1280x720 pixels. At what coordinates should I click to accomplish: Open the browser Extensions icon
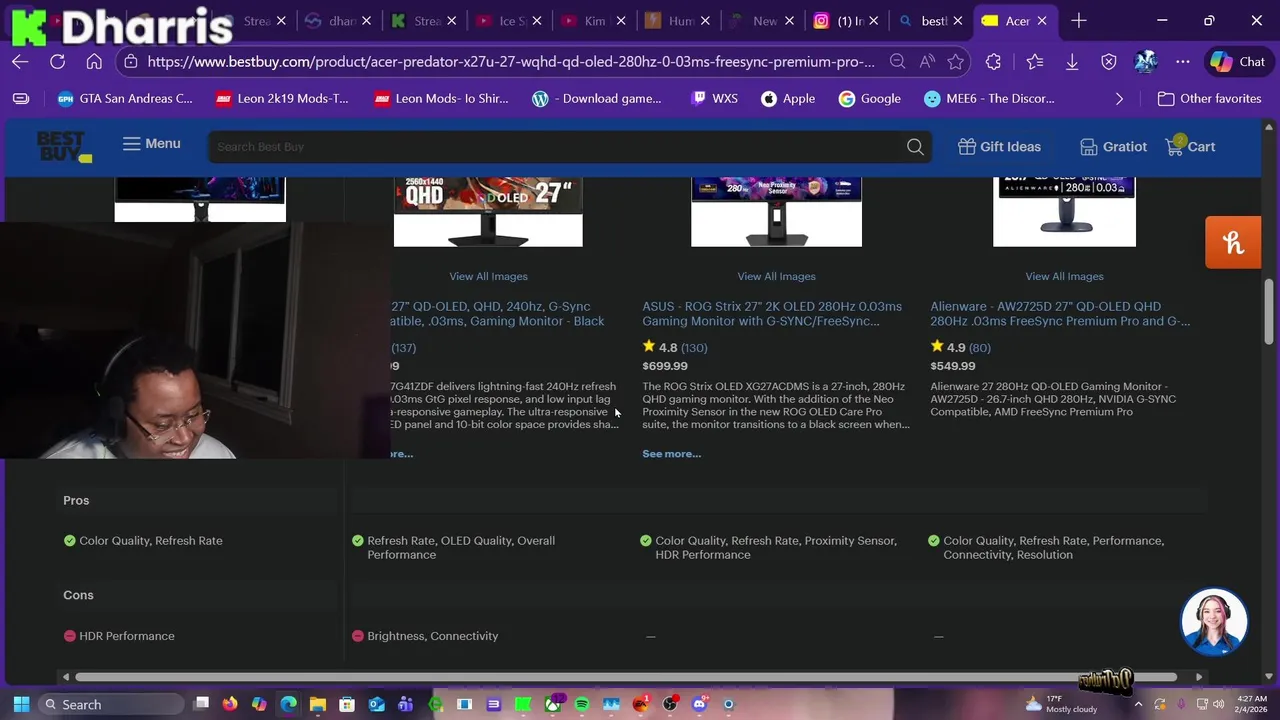pos(993,62)
